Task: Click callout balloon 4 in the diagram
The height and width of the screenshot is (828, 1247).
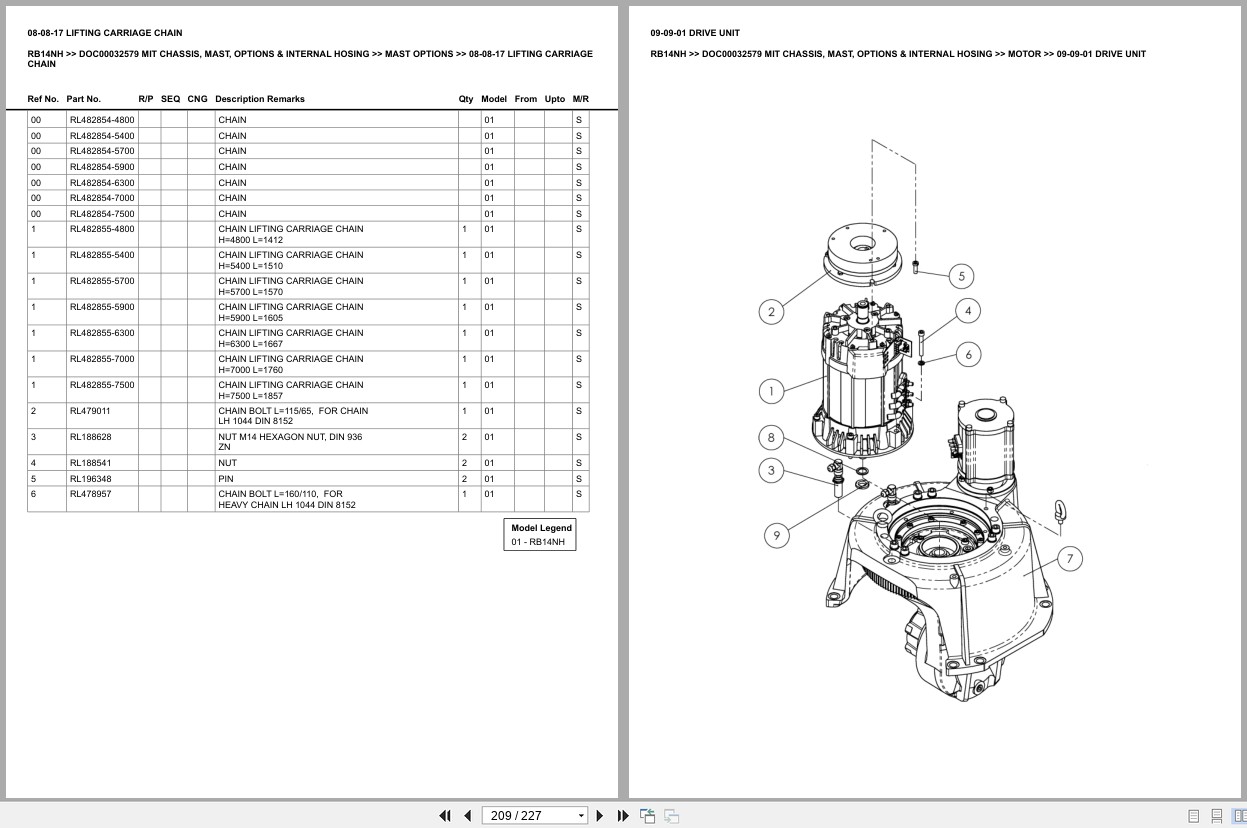Action: click(x=967, y=311)
